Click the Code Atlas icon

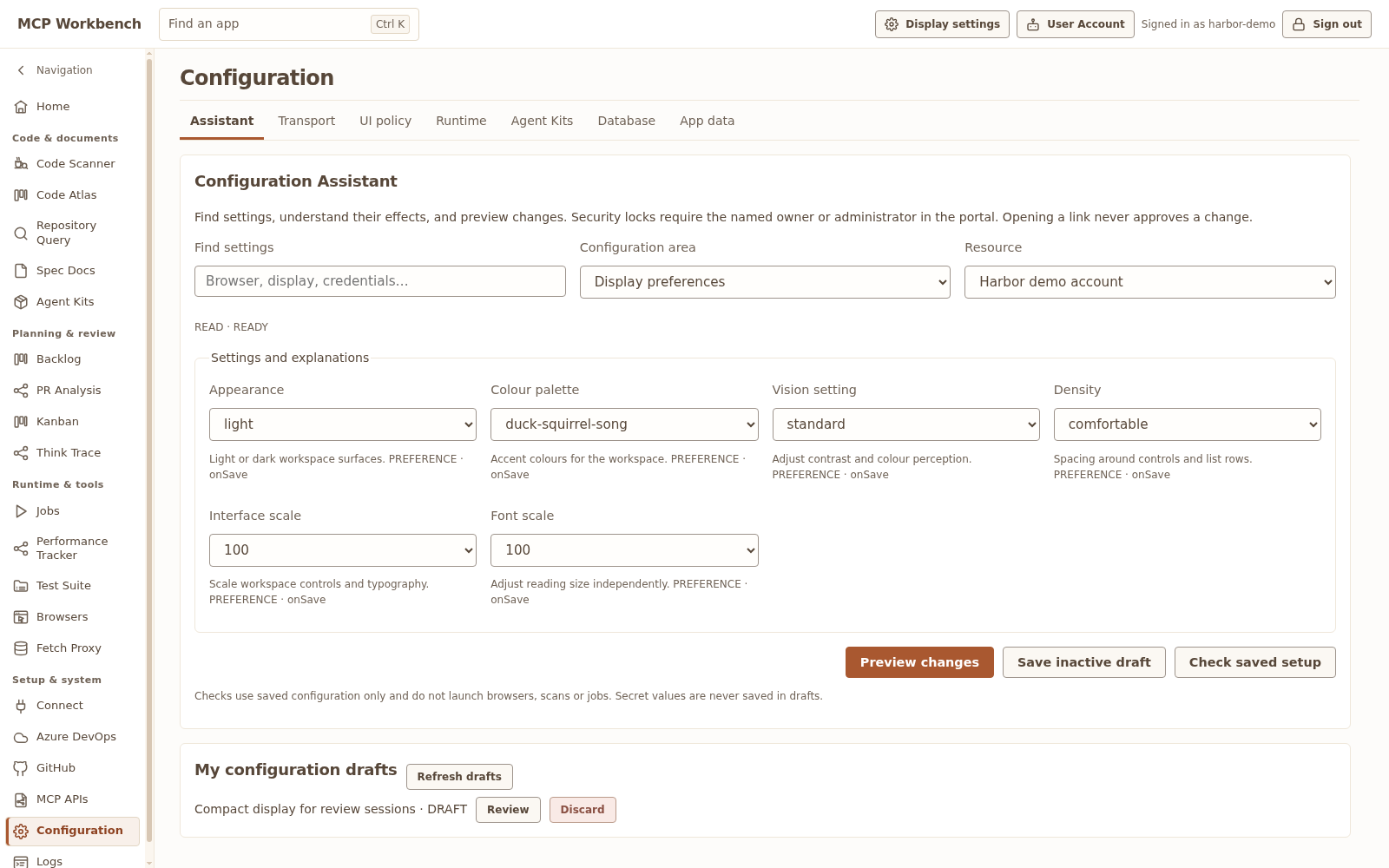click(x=21, y=195)
